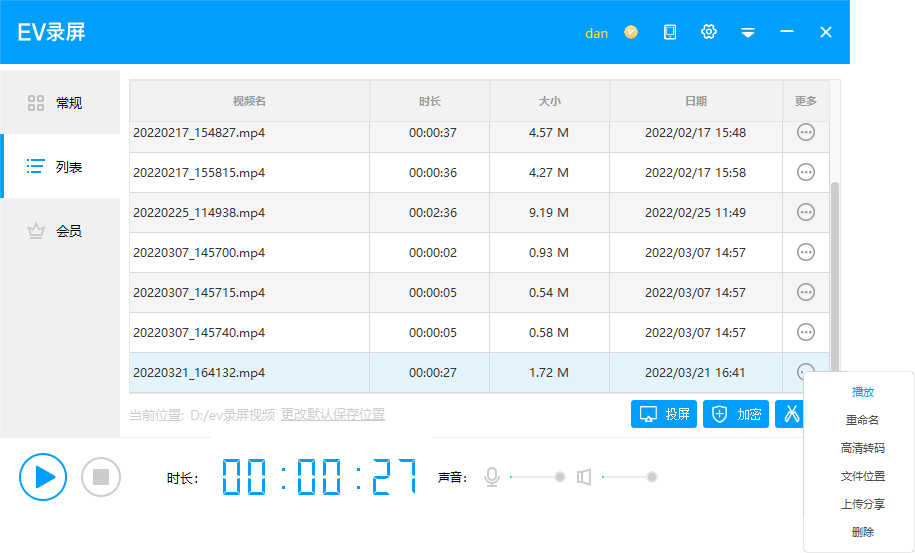Switch to the 常规 tab
Image resolution: width=915 pixels, height=553 pixels.
click(60, 103)
